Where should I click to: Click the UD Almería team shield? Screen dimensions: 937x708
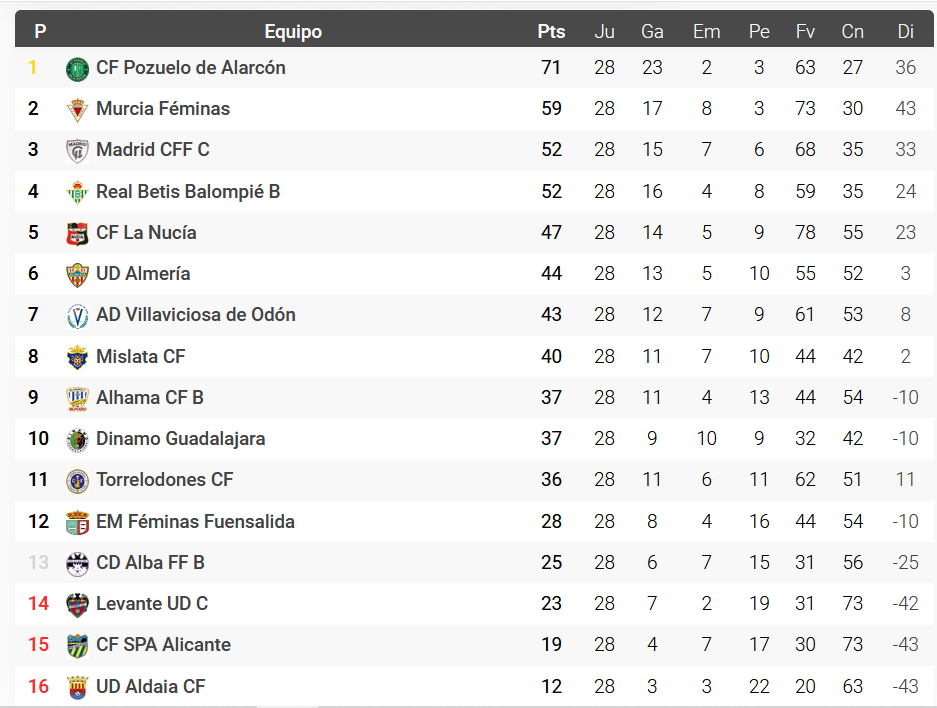tap(77, 275)
